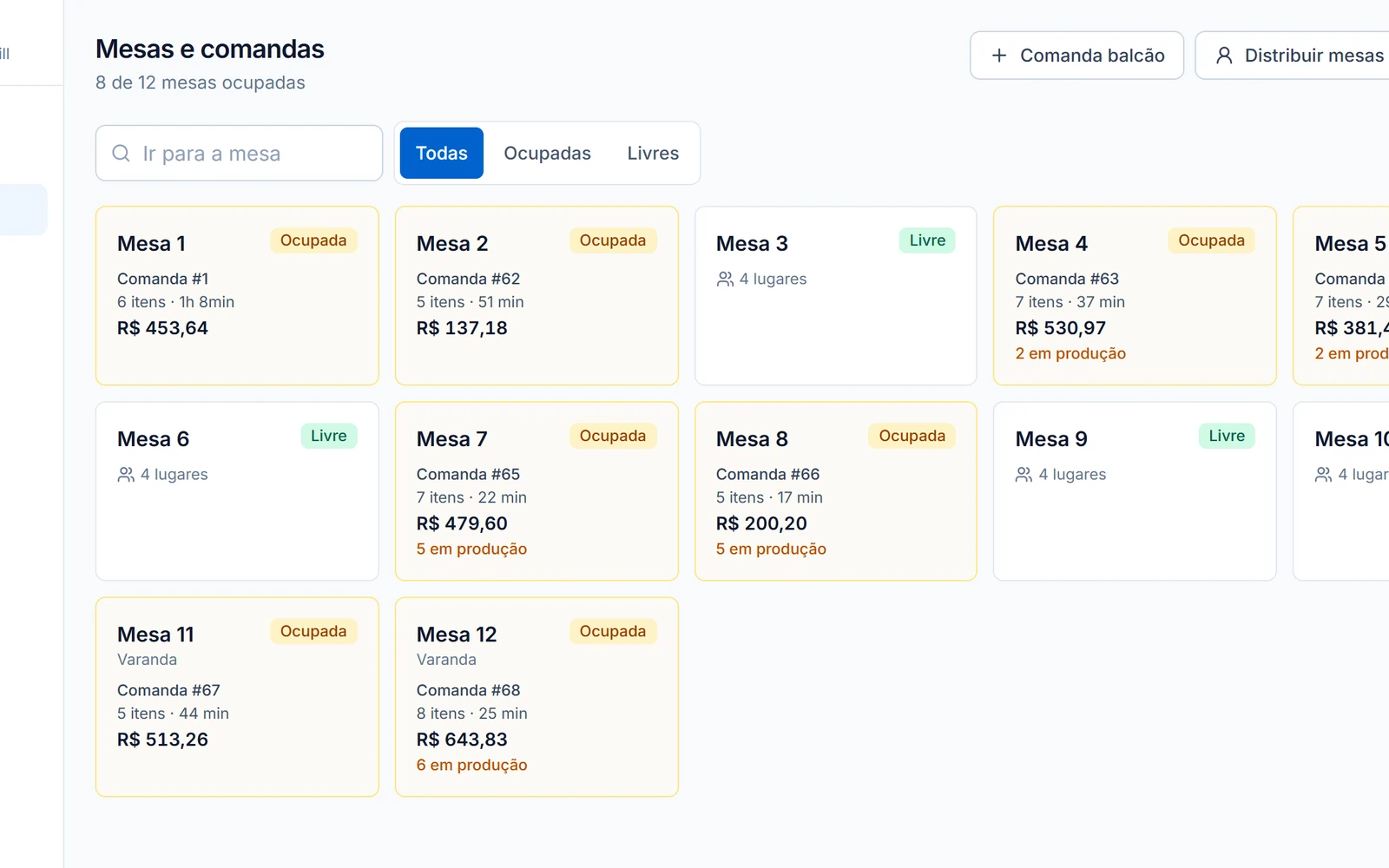Click the Ocupada badge on Mesa 4
Image resolution: width=1389 pixels, height=868 pixels.
1211,240
